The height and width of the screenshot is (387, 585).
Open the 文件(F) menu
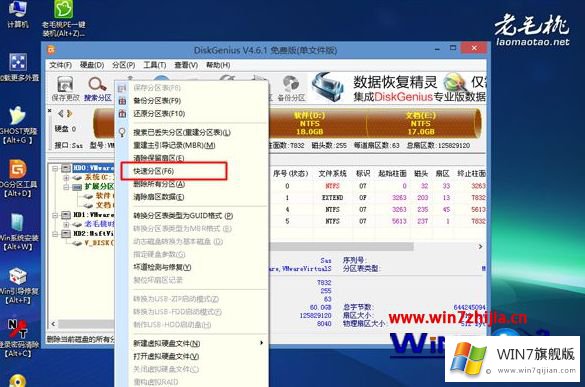tap(60, 65)
